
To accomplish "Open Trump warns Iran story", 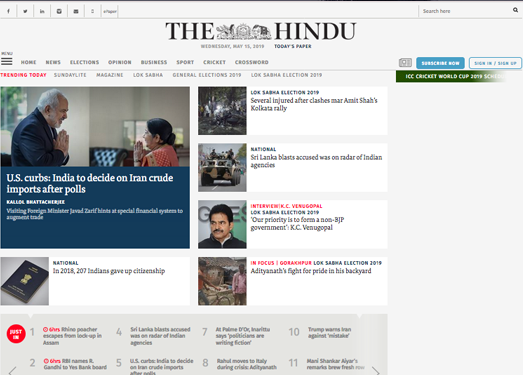I will click(329, 333).
